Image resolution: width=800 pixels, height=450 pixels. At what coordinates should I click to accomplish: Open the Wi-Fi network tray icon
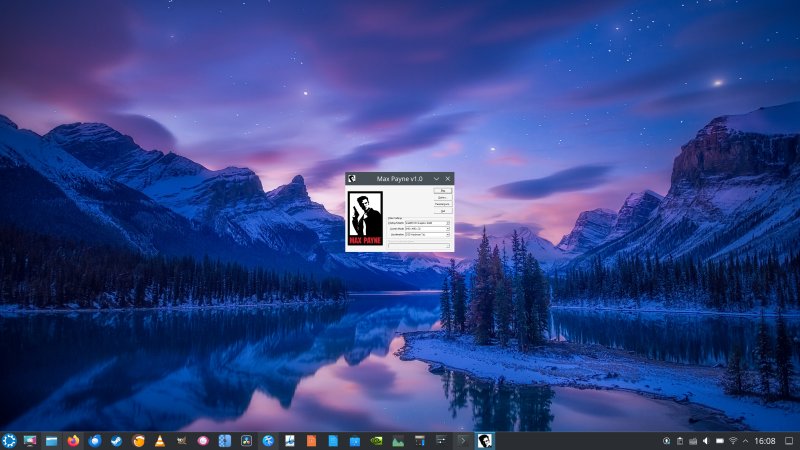(733, 441)
